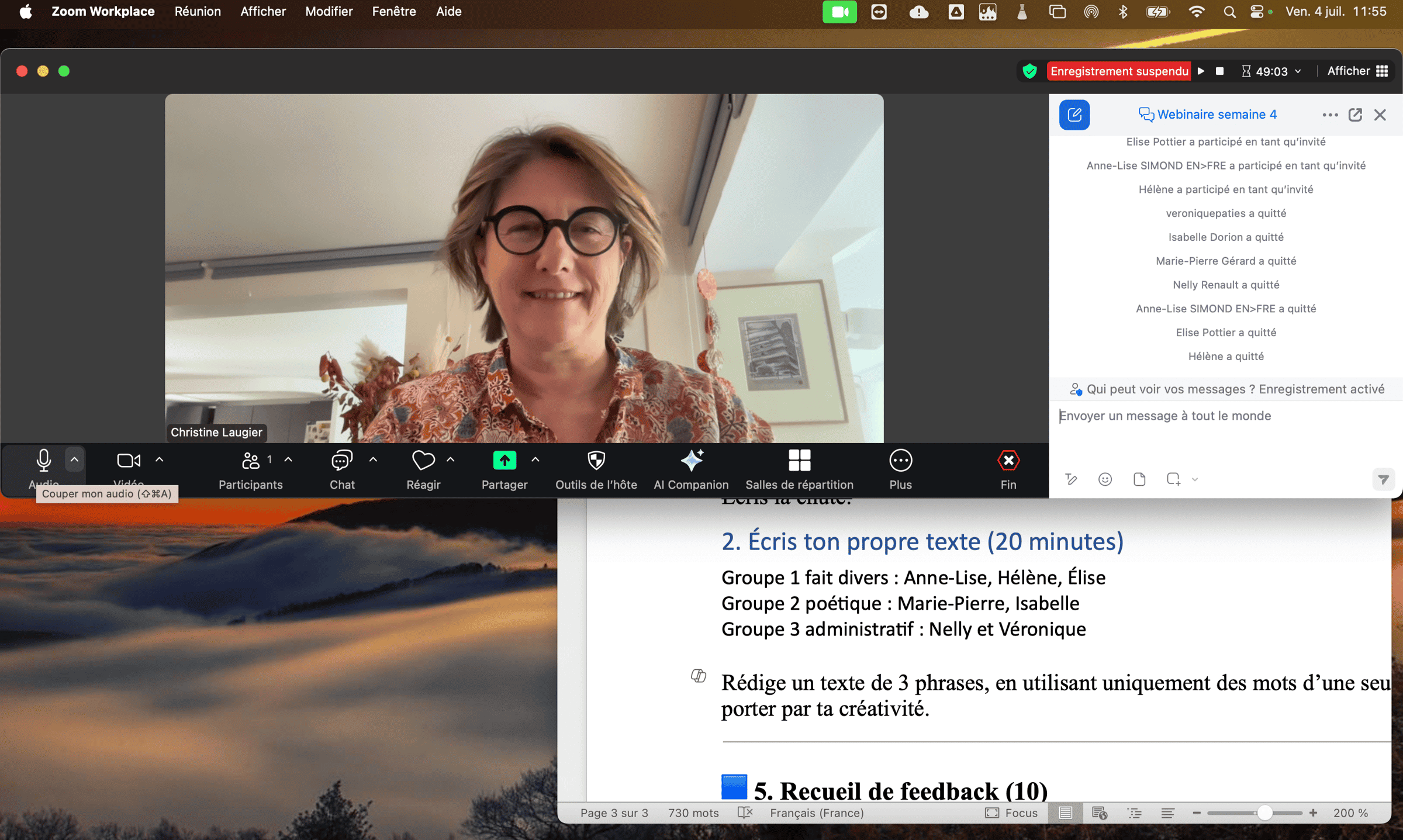Select the AI Companion tool
1403x840 pixels.
[x=691, y=468]
